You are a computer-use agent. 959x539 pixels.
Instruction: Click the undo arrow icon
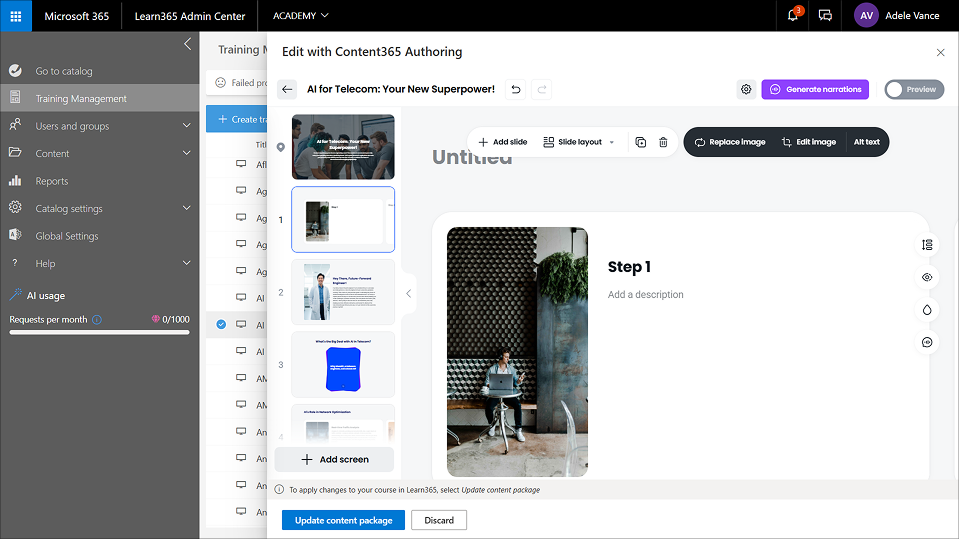pos(515,89)
